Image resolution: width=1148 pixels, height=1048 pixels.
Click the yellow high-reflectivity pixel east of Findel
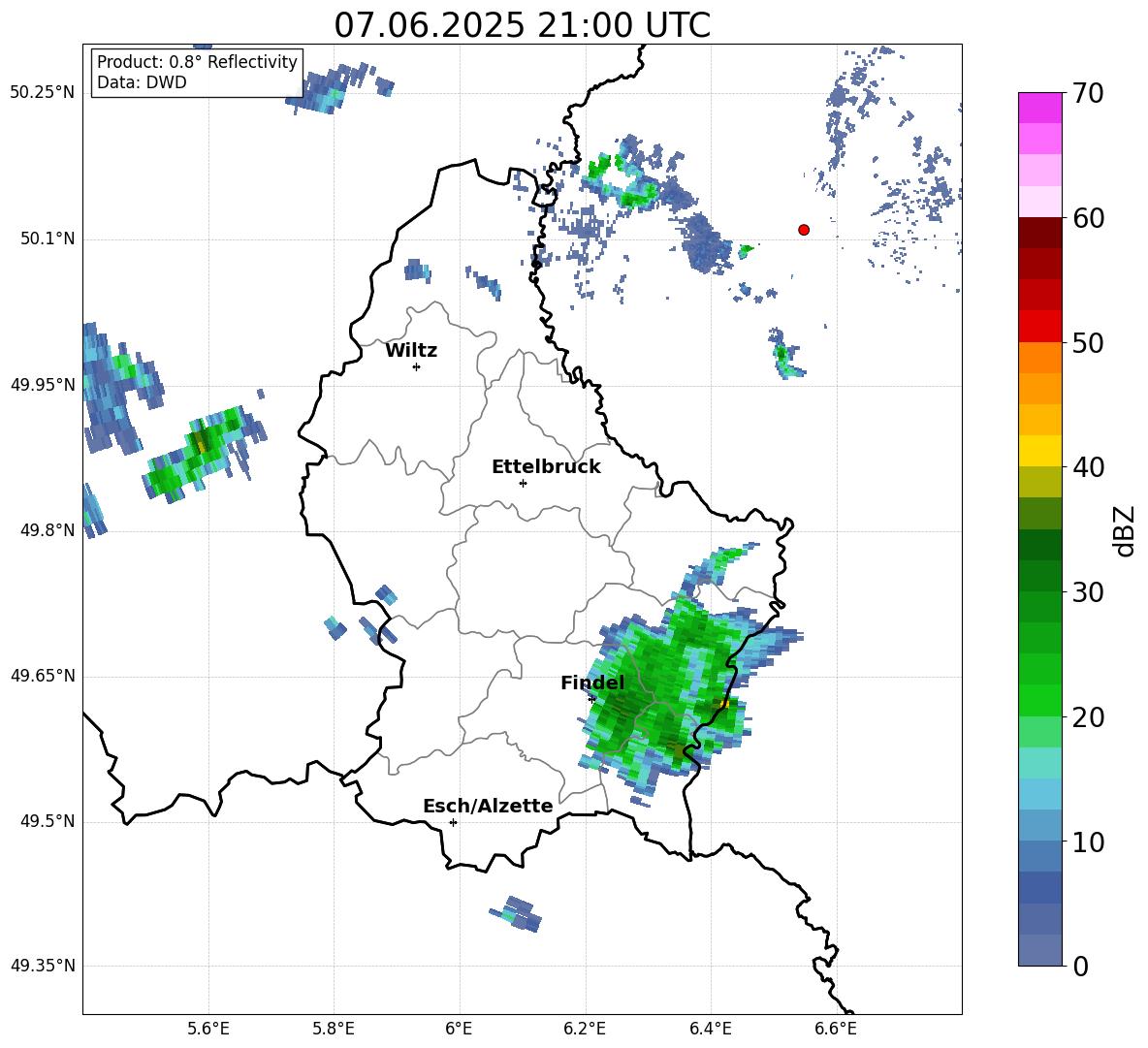point(724,703)
